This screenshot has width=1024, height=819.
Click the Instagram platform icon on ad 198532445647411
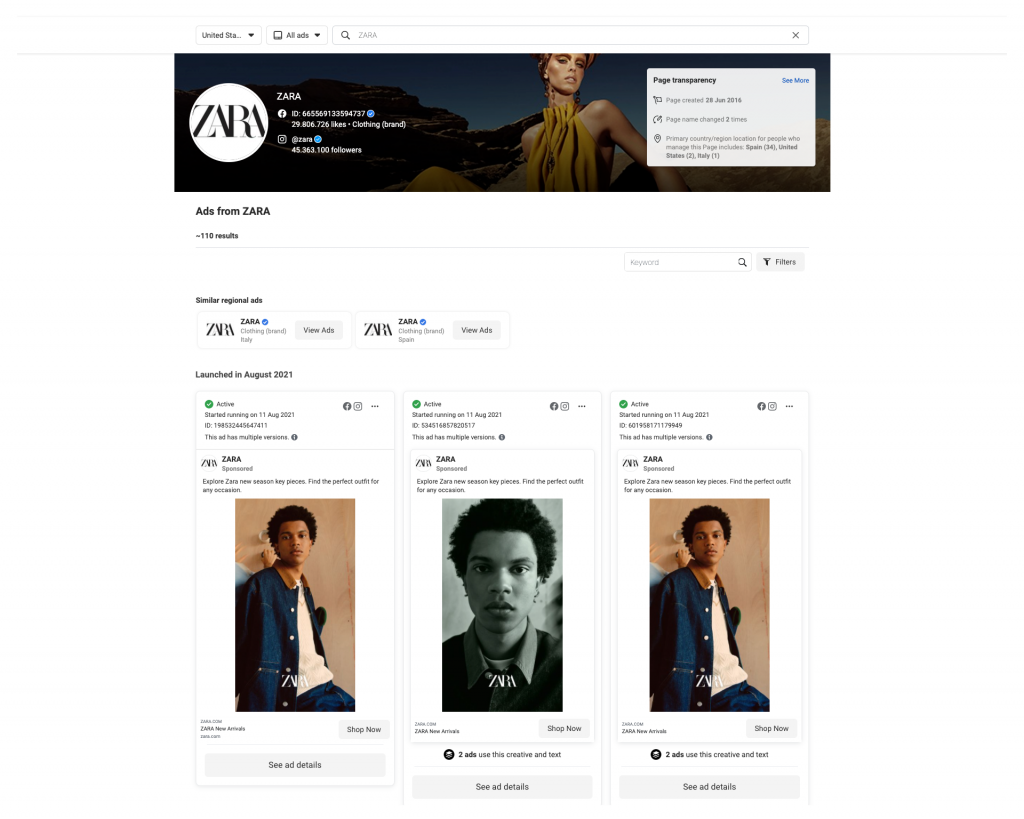coord(358,406)
